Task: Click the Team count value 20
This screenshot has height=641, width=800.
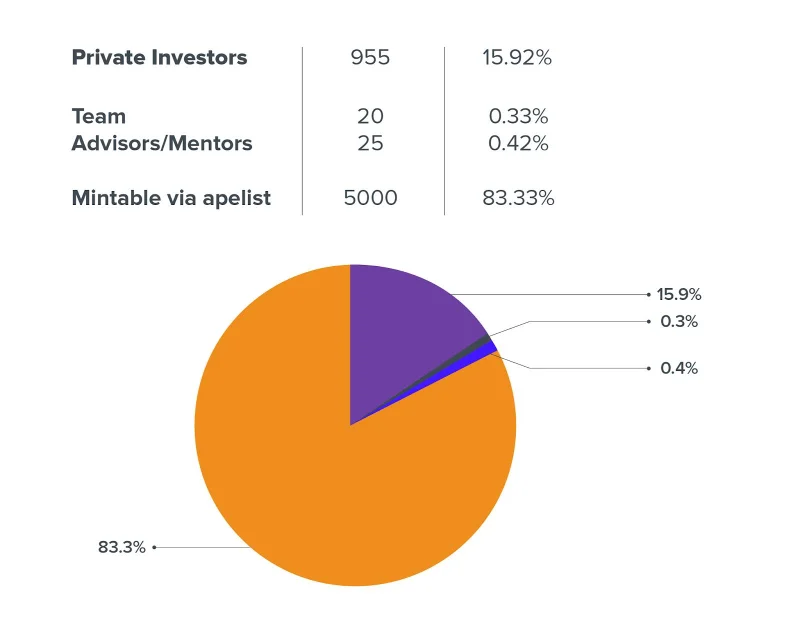Action: click(x=370, y=116)
